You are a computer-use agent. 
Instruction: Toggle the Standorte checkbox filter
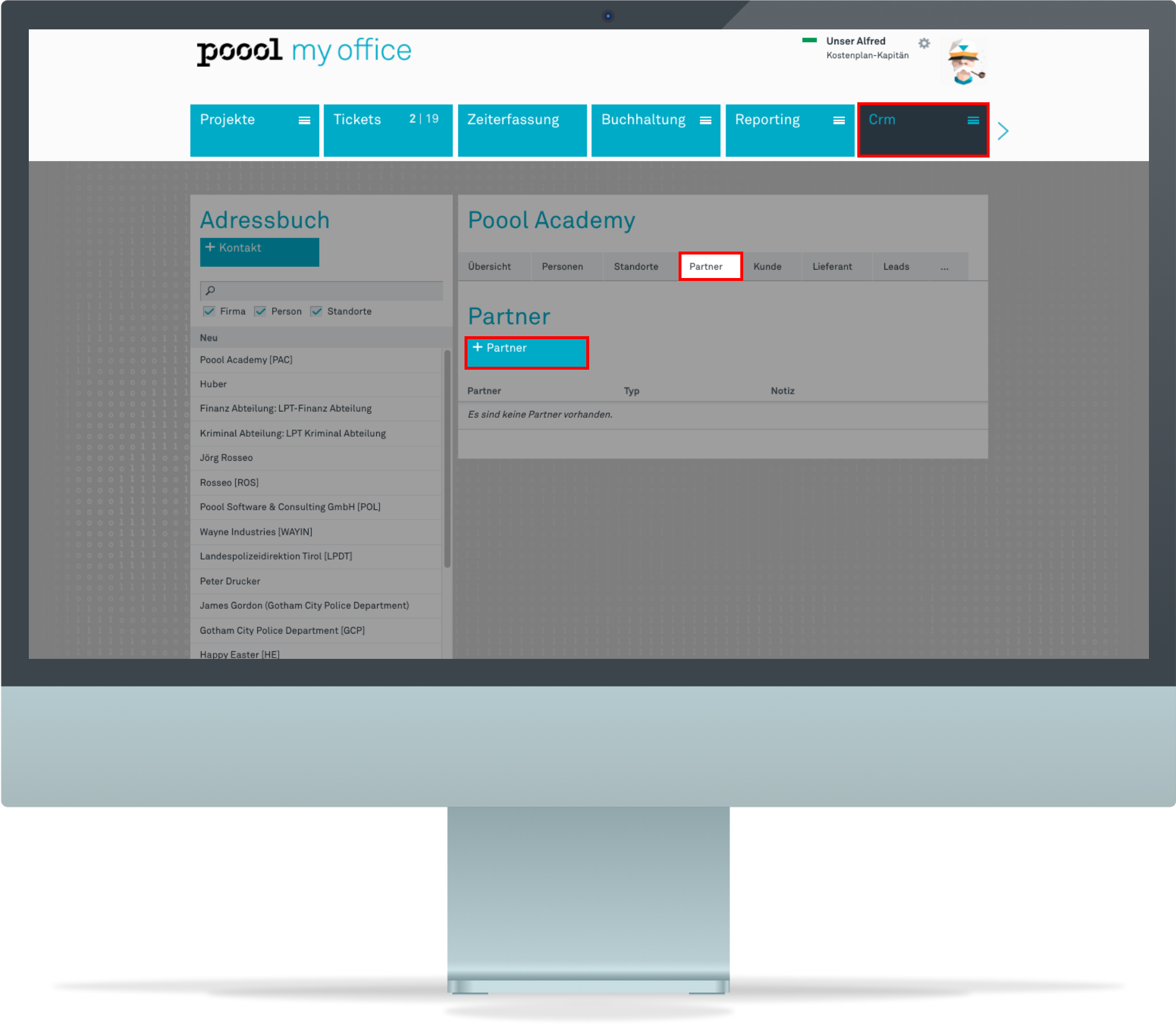(x=318, y=311)
